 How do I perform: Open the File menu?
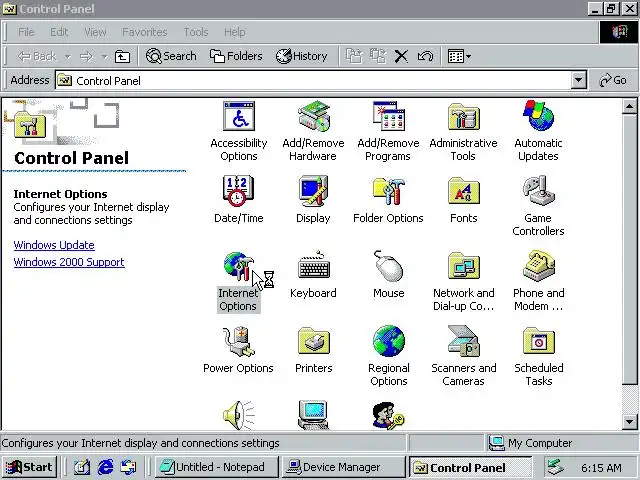click(x=26, y=32)
